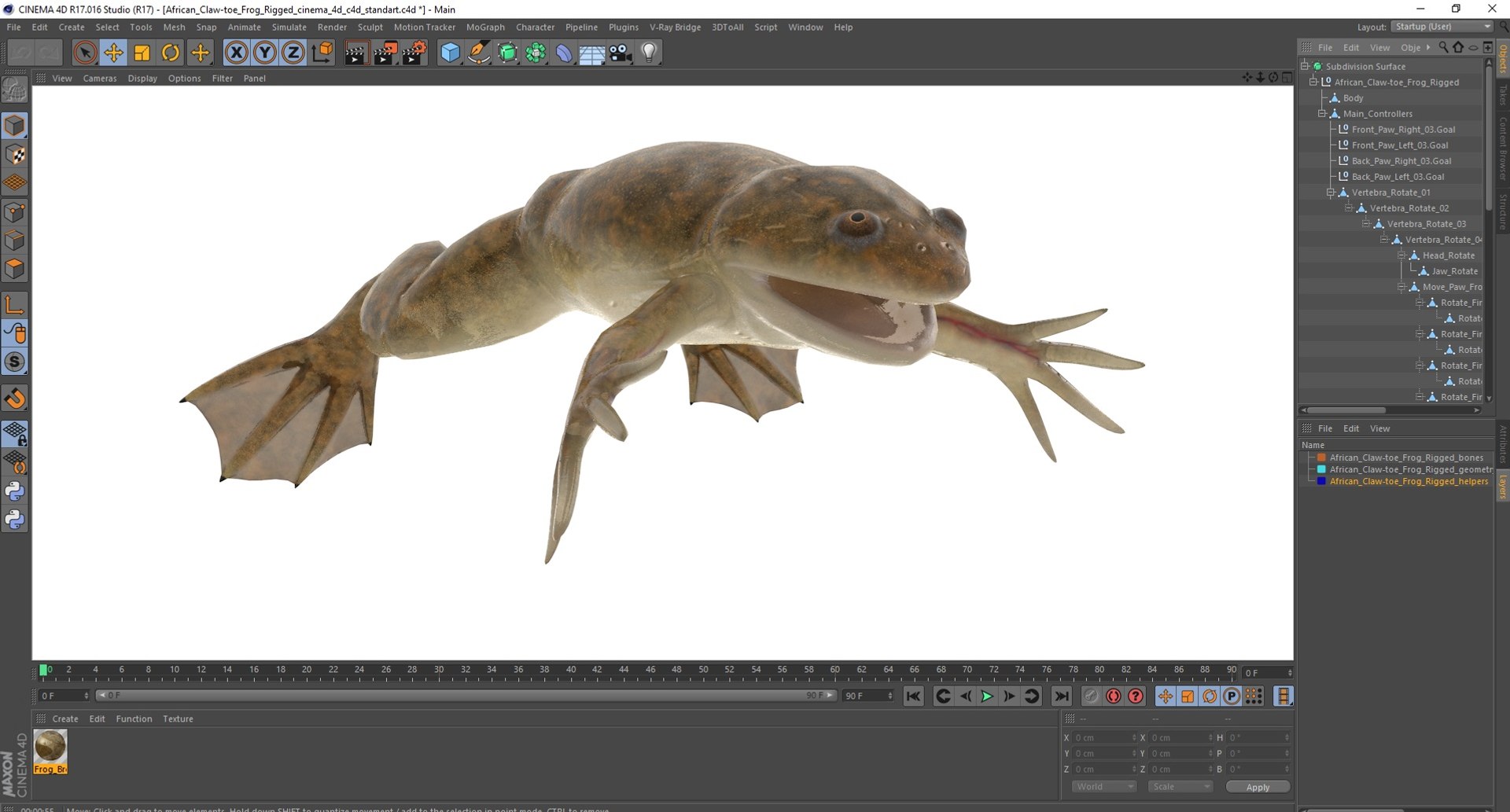Render the active view
This screenshot has height=812, width=1510.
pos(355,53)
